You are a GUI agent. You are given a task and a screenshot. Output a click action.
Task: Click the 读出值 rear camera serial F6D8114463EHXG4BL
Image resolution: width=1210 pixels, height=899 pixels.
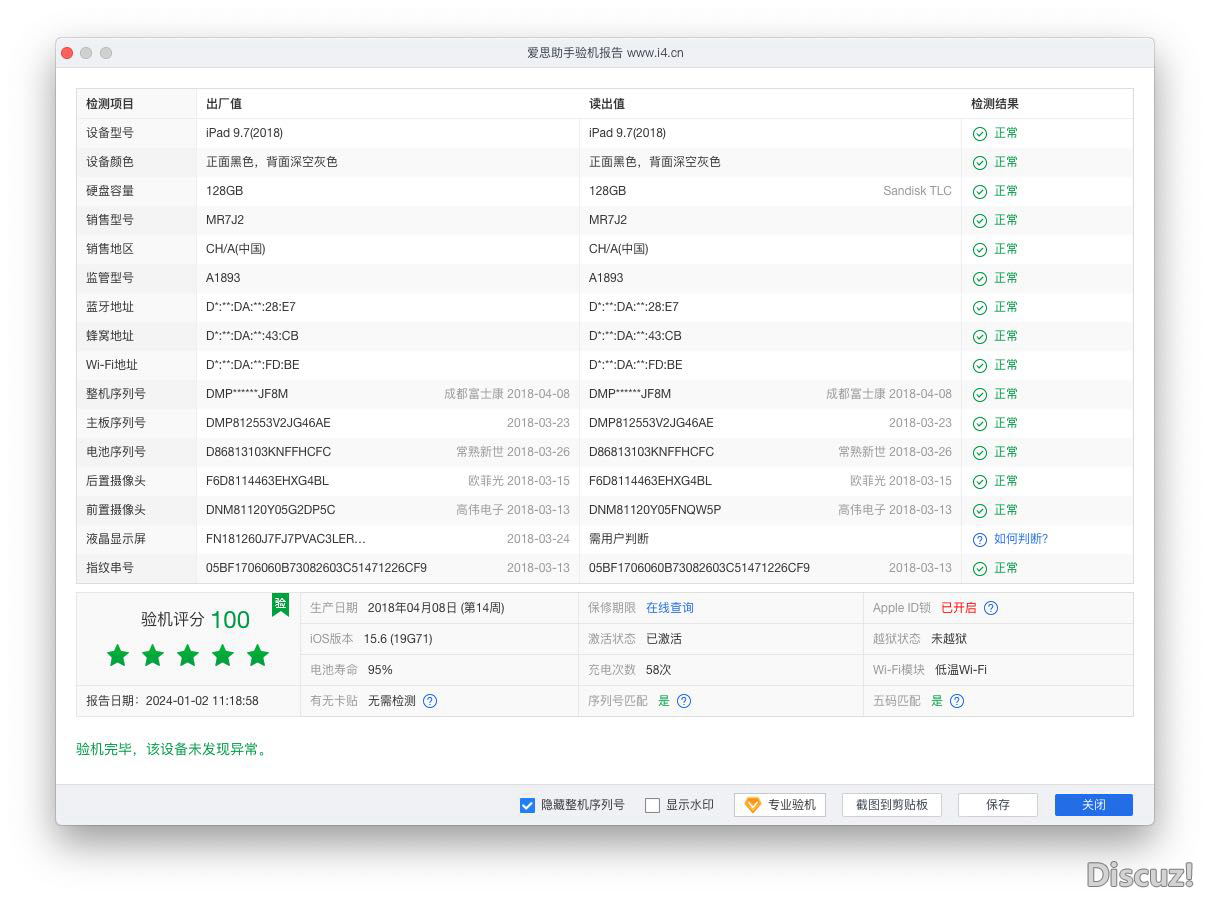click(x=650, y=481)
